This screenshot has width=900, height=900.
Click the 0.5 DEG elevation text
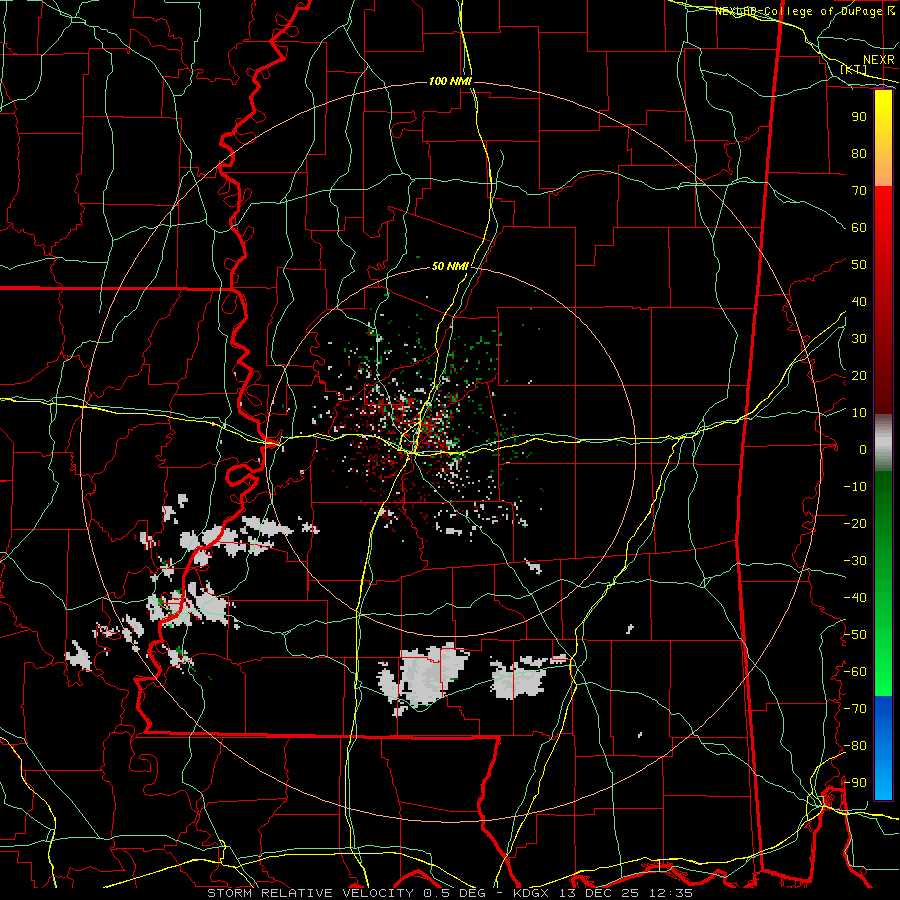pyautogui.click(x=460, y=893)
